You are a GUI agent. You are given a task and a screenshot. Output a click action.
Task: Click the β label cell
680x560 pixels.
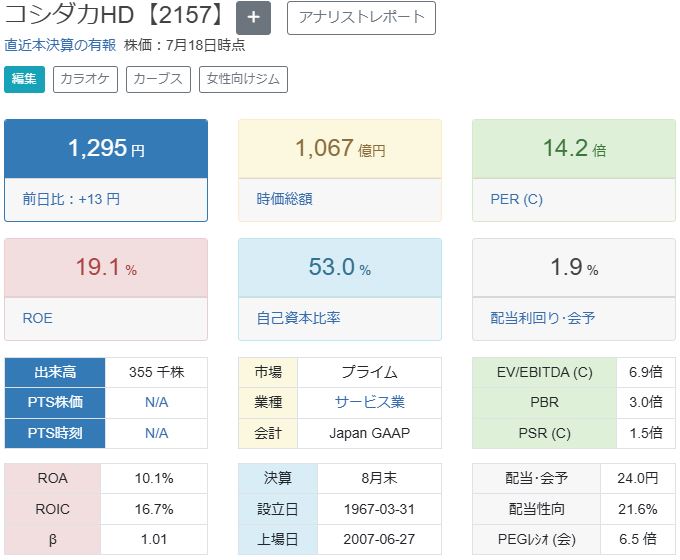[52, 540]
